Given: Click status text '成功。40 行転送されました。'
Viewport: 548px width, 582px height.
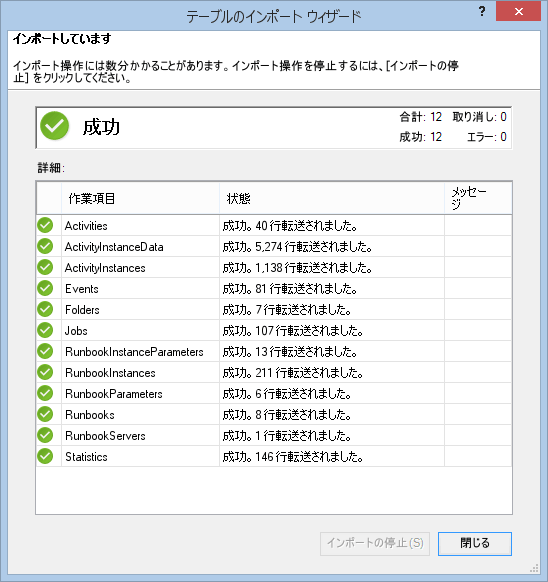Looking at the screenshot, I should (290, 226).
